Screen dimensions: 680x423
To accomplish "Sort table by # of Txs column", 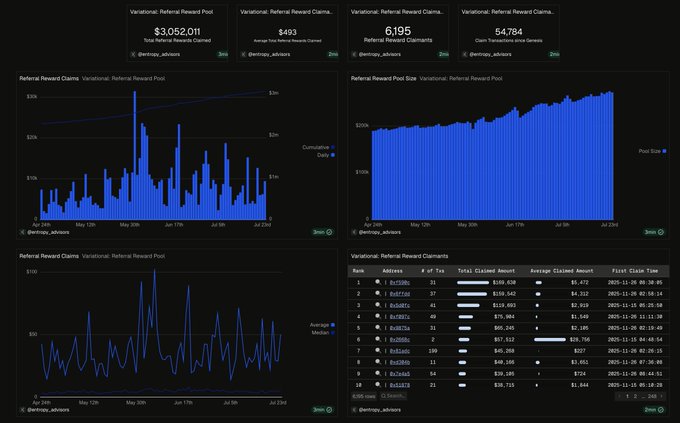I will [432, 271].
